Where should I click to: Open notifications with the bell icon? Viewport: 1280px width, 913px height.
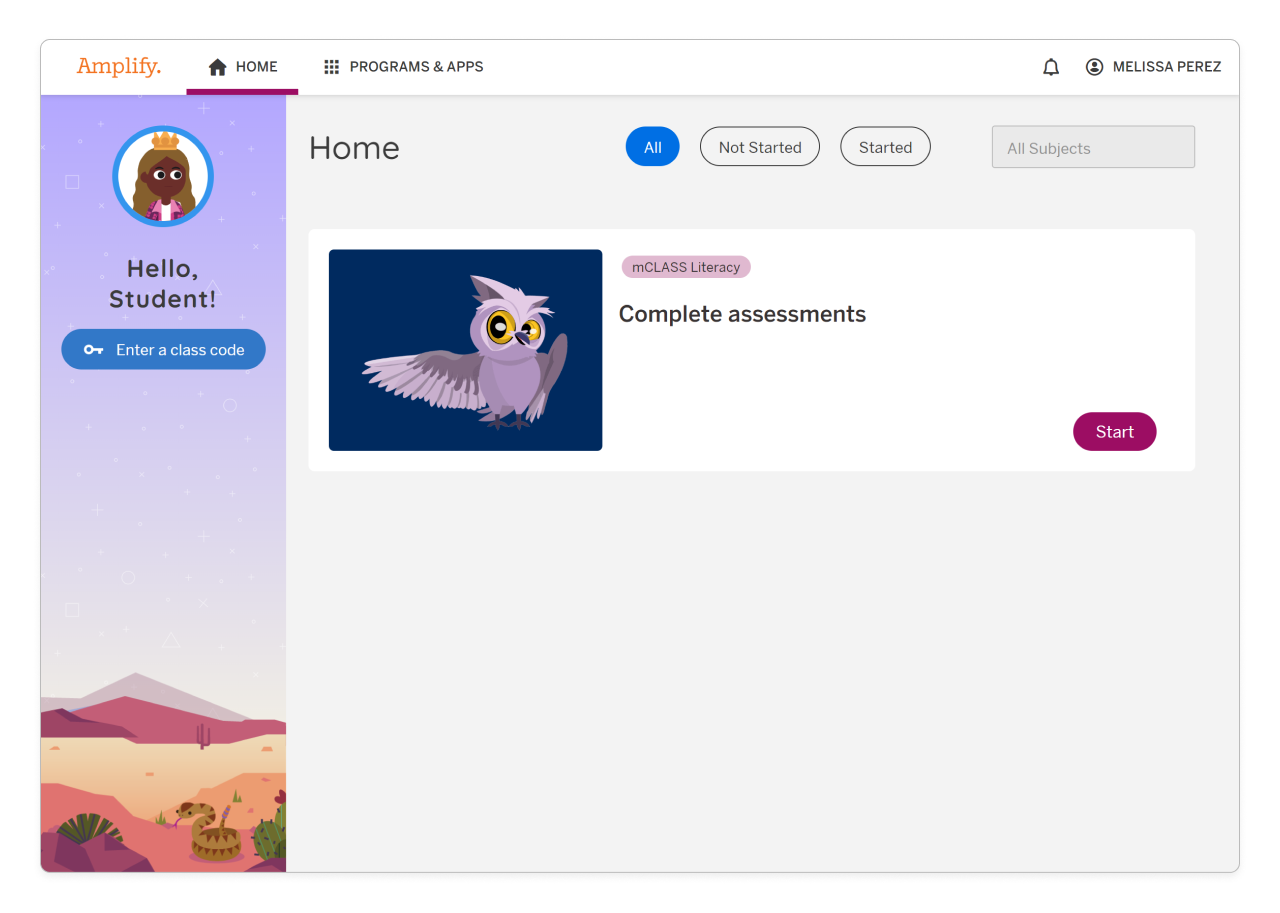(x=1051, y=67)
